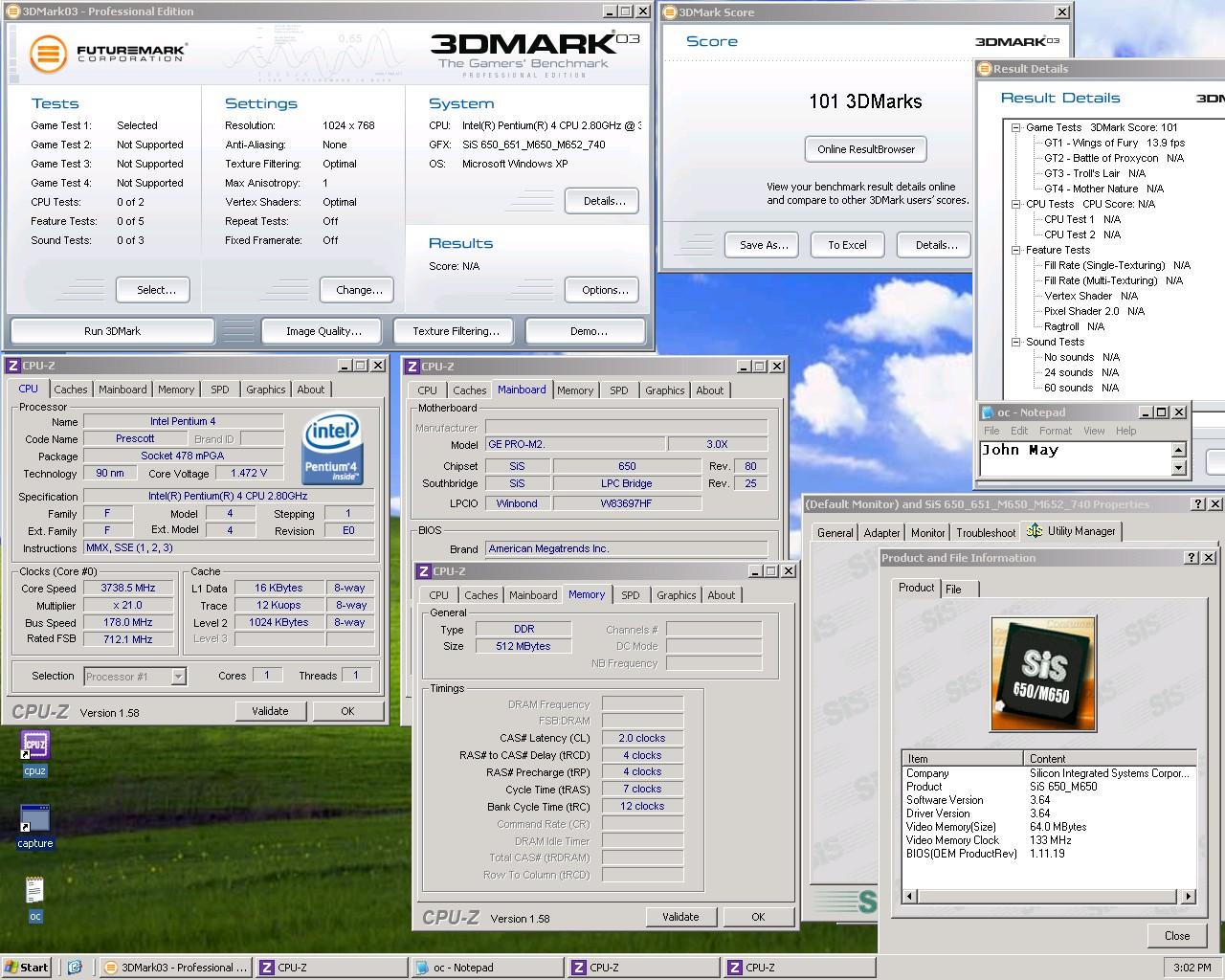Click right arrow of product info horizontal scrollbar
The image size is (1225, 980).
click(1188, 897)
